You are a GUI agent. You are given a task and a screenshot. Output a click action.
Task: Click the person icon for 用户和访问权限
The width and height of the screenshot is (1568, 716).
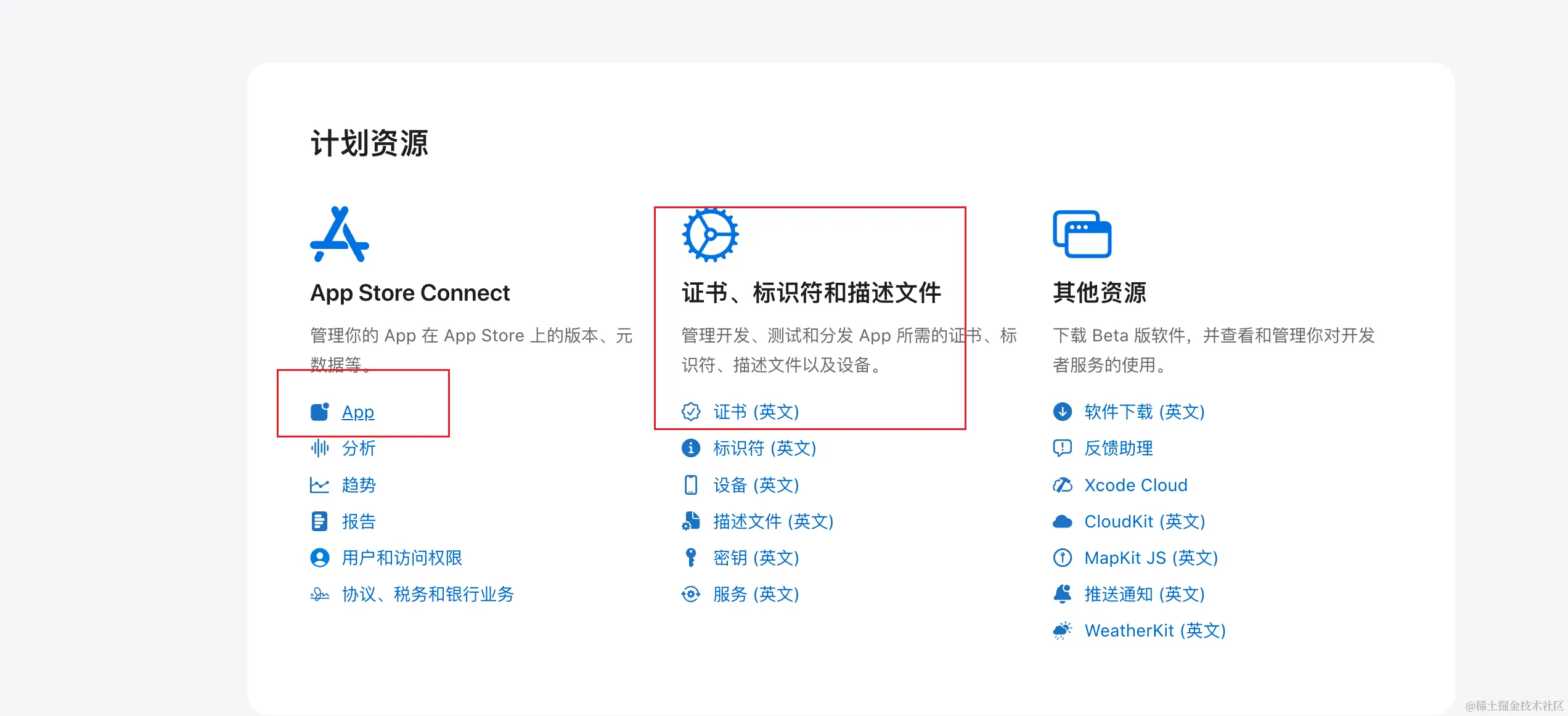[x=320, y=558]
